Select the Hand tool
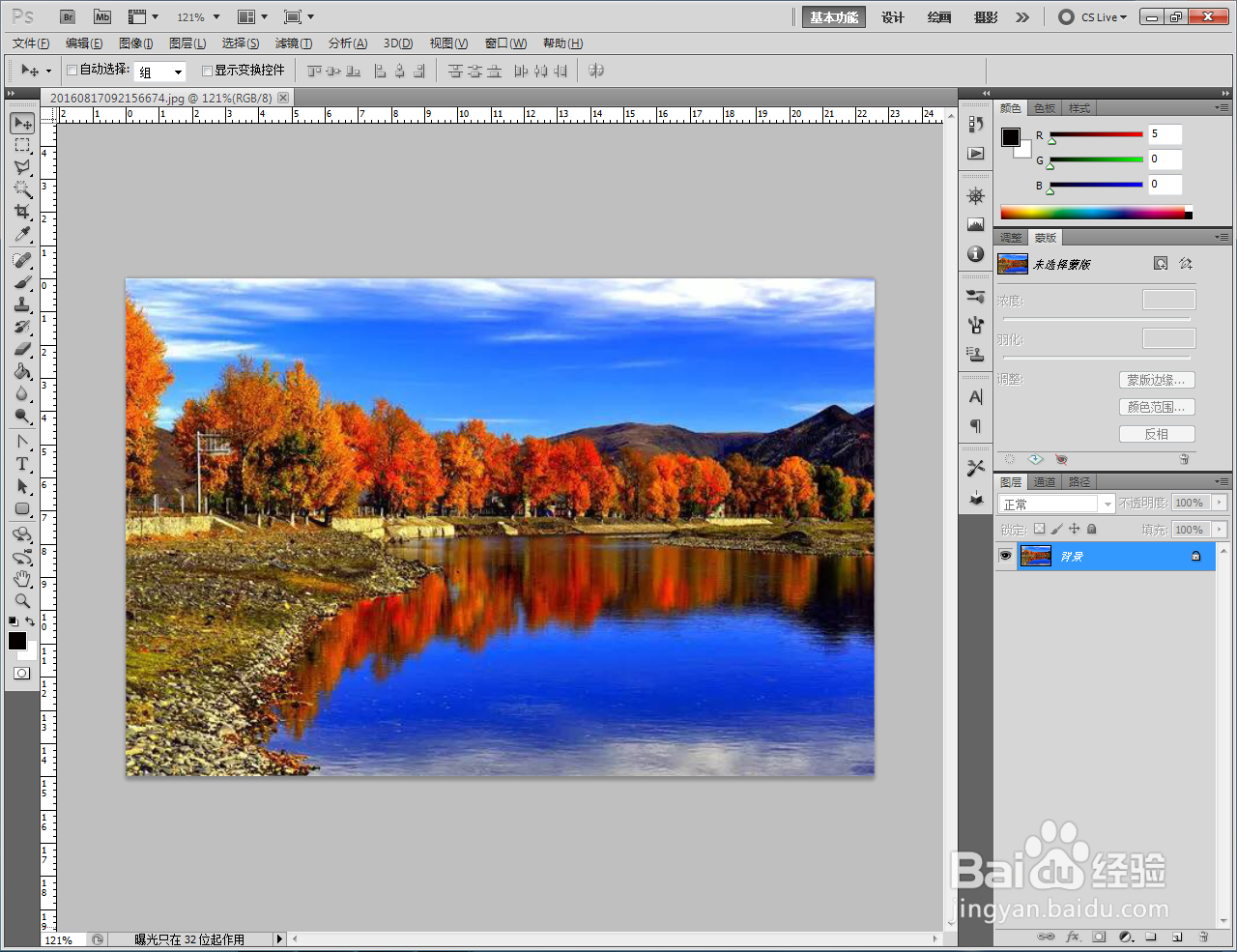Viewport: 1237px width, 952px height. point(22,579)
